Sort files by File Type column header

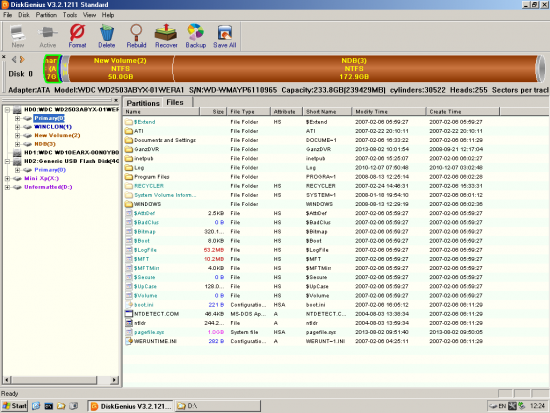click(249, 112)
